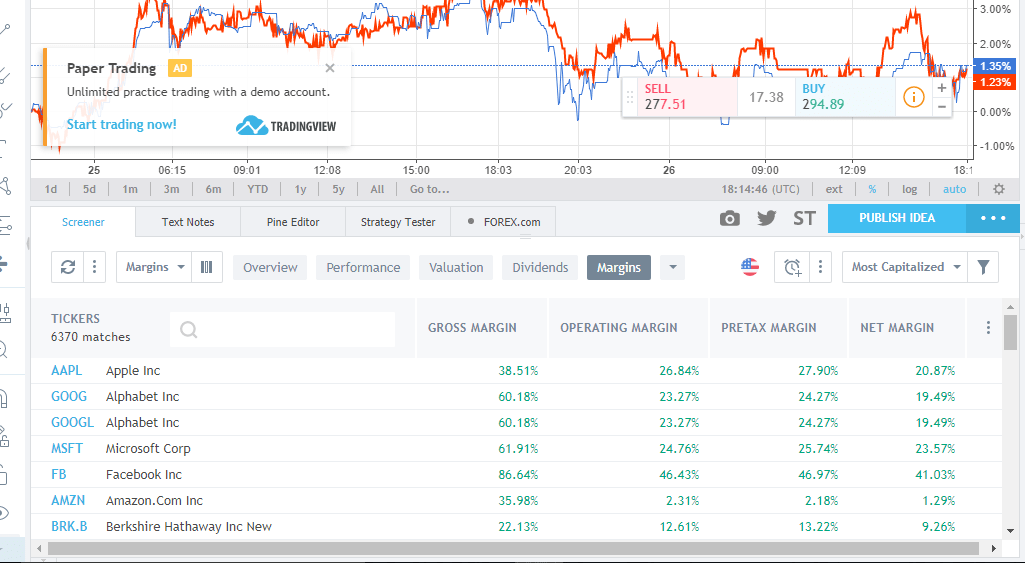This screenshot has height=563, width=1025.
Task: Click the SELL 277.51 button
Action: pos(687,97)
